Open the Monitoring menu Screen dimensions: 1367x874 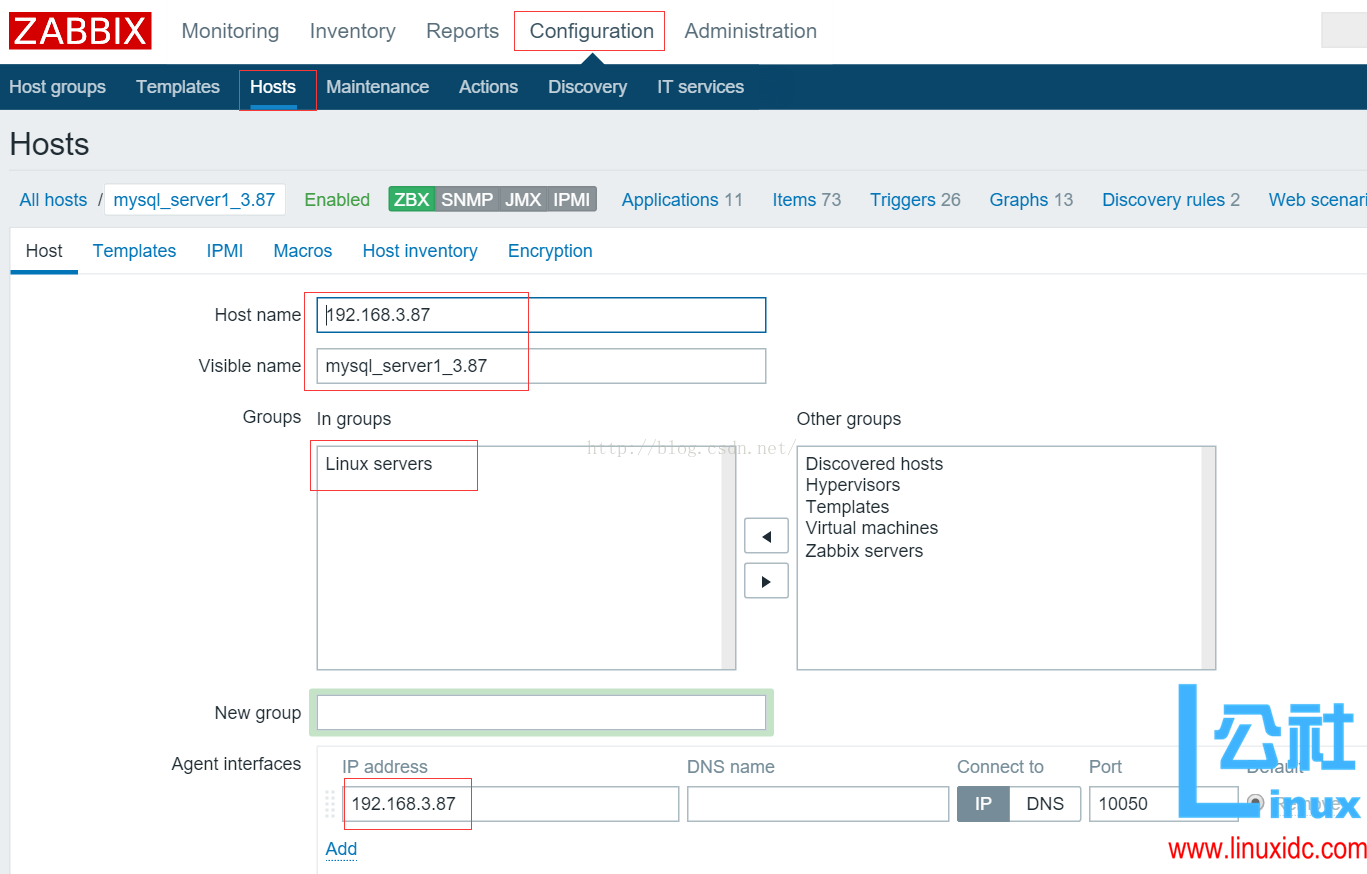click(x=229, y=31)
